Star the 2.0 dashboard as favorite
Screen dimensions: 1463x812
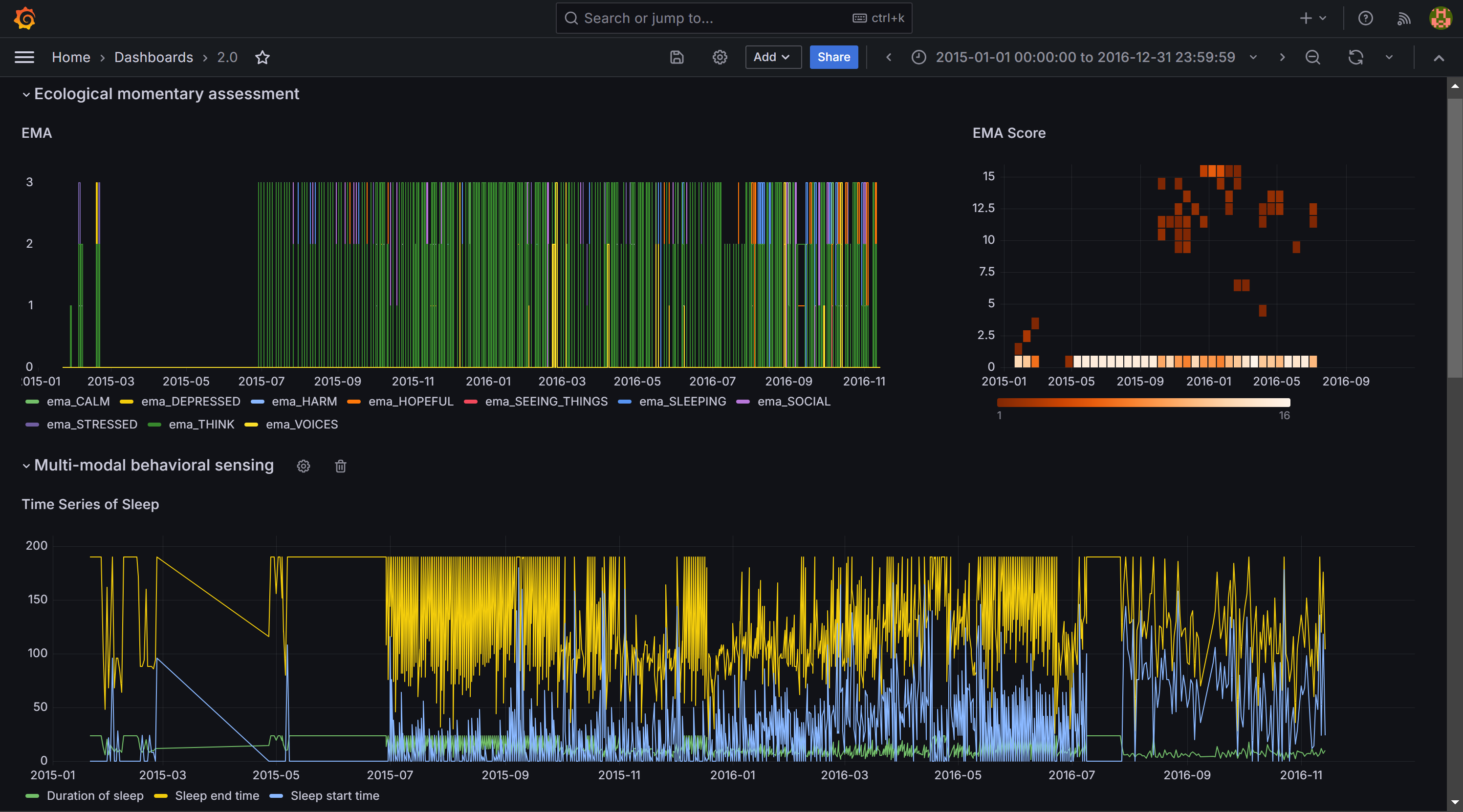point(262,57)
